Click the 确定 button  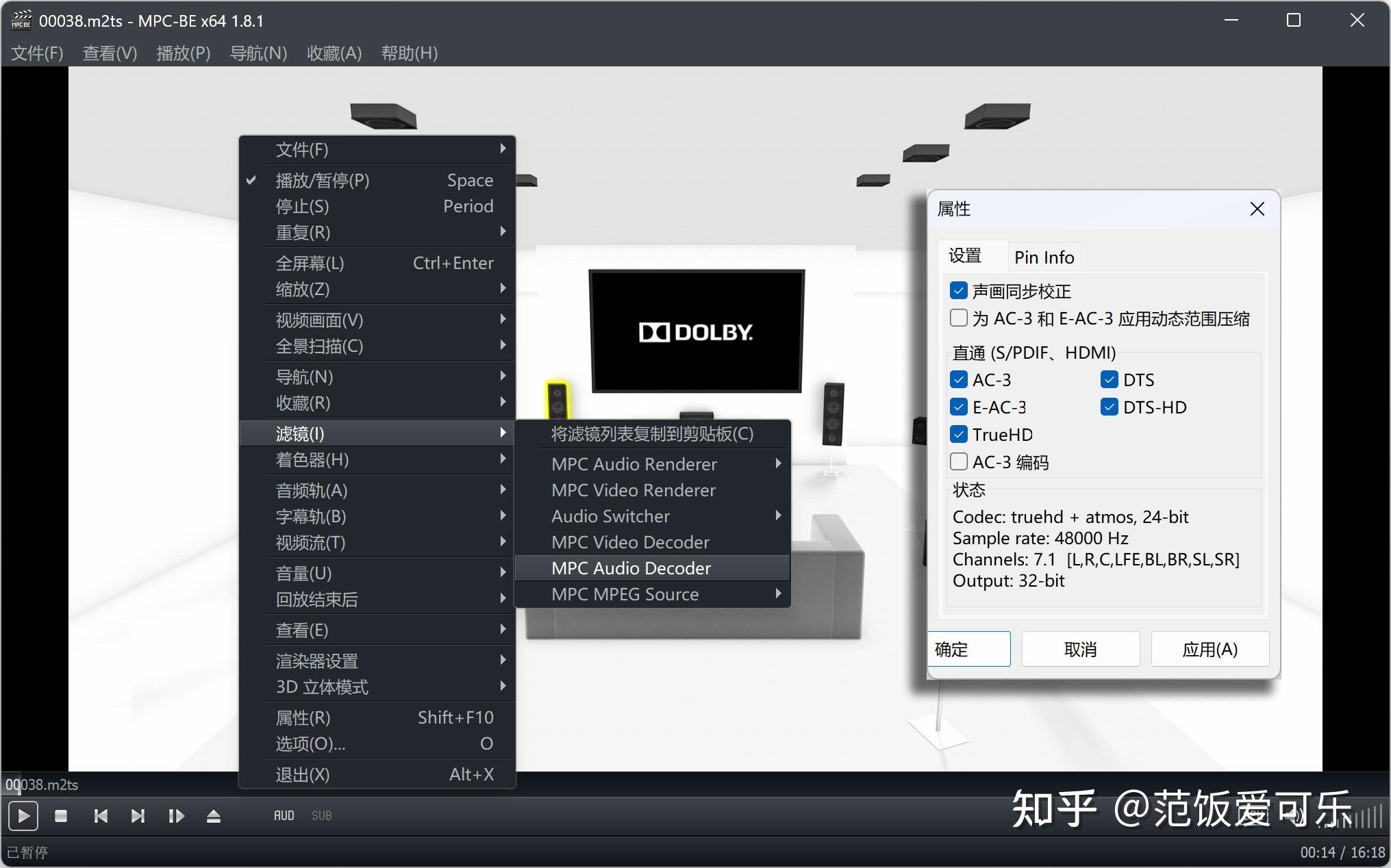(x=968, y=648)
